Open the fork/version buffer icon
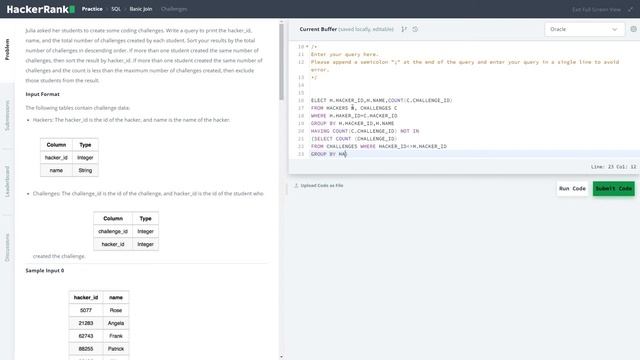The height and width of the screenshot is (360, 640). coord(404,29)
